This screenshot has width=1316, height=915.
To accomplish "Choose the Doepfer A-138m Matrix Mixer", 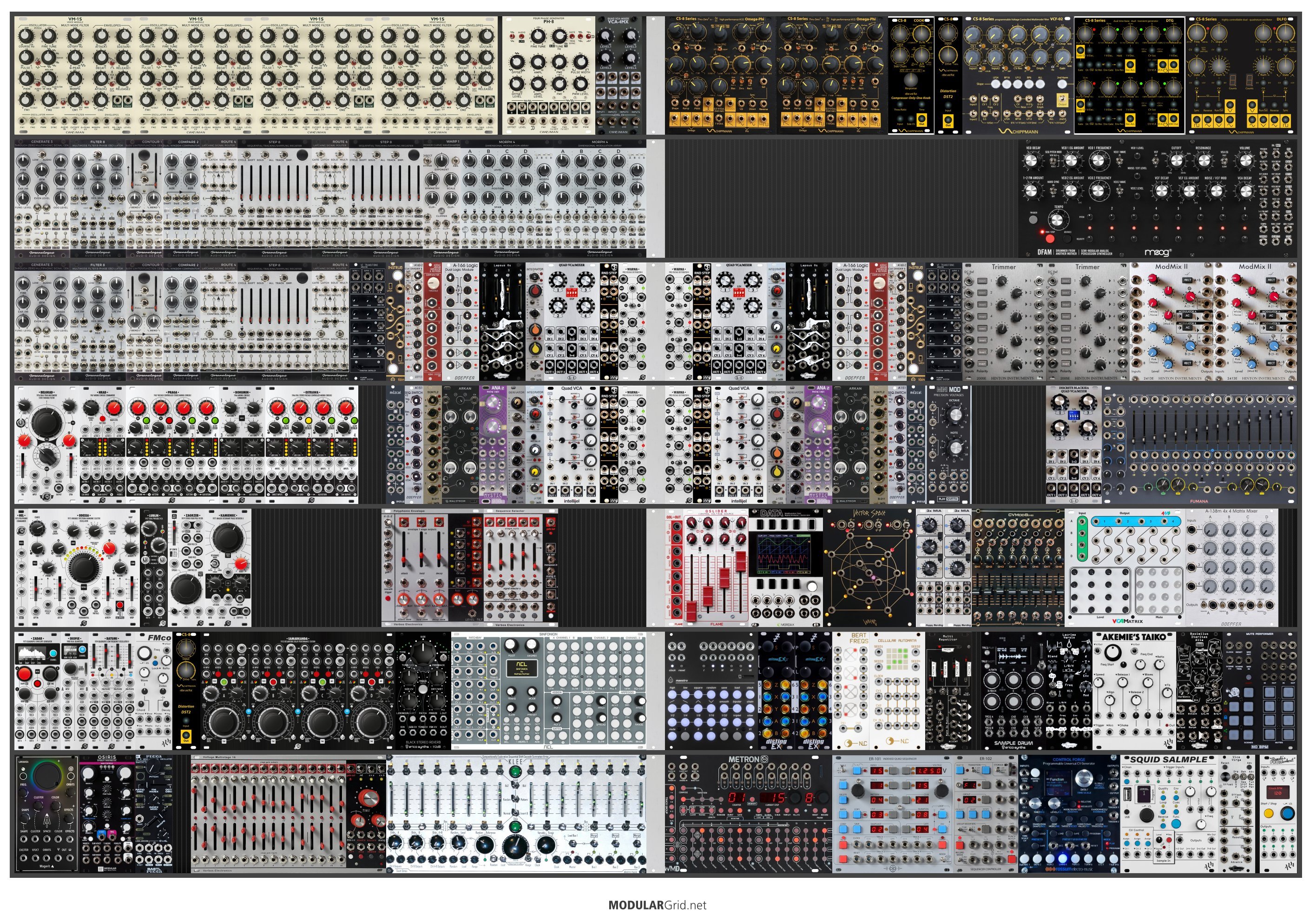I will pos(1232,568).
